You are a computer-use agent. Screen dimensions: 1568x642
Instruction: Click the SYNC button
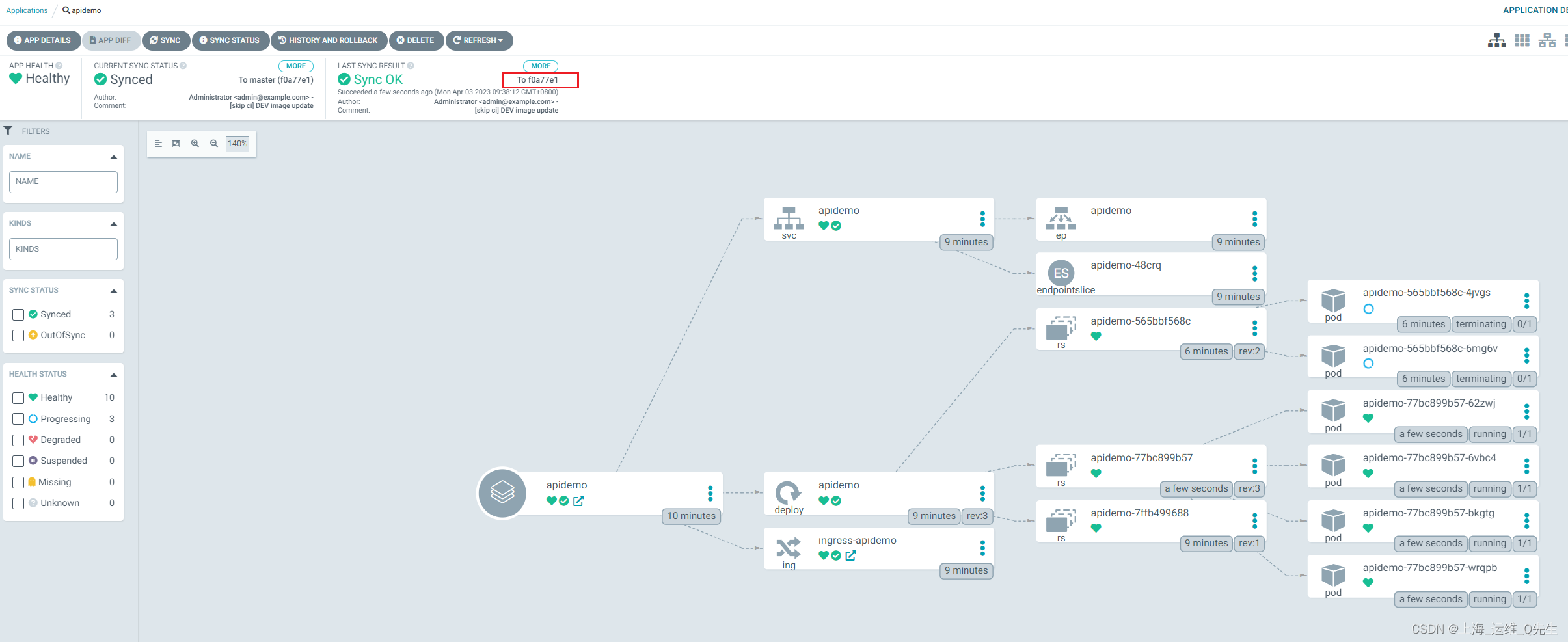(x=166, y=40)
